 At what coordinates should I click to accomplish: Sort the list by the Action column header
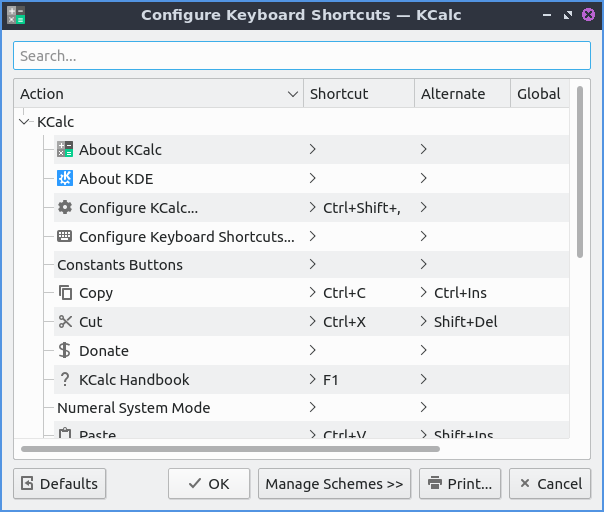(x=150, y=94)
